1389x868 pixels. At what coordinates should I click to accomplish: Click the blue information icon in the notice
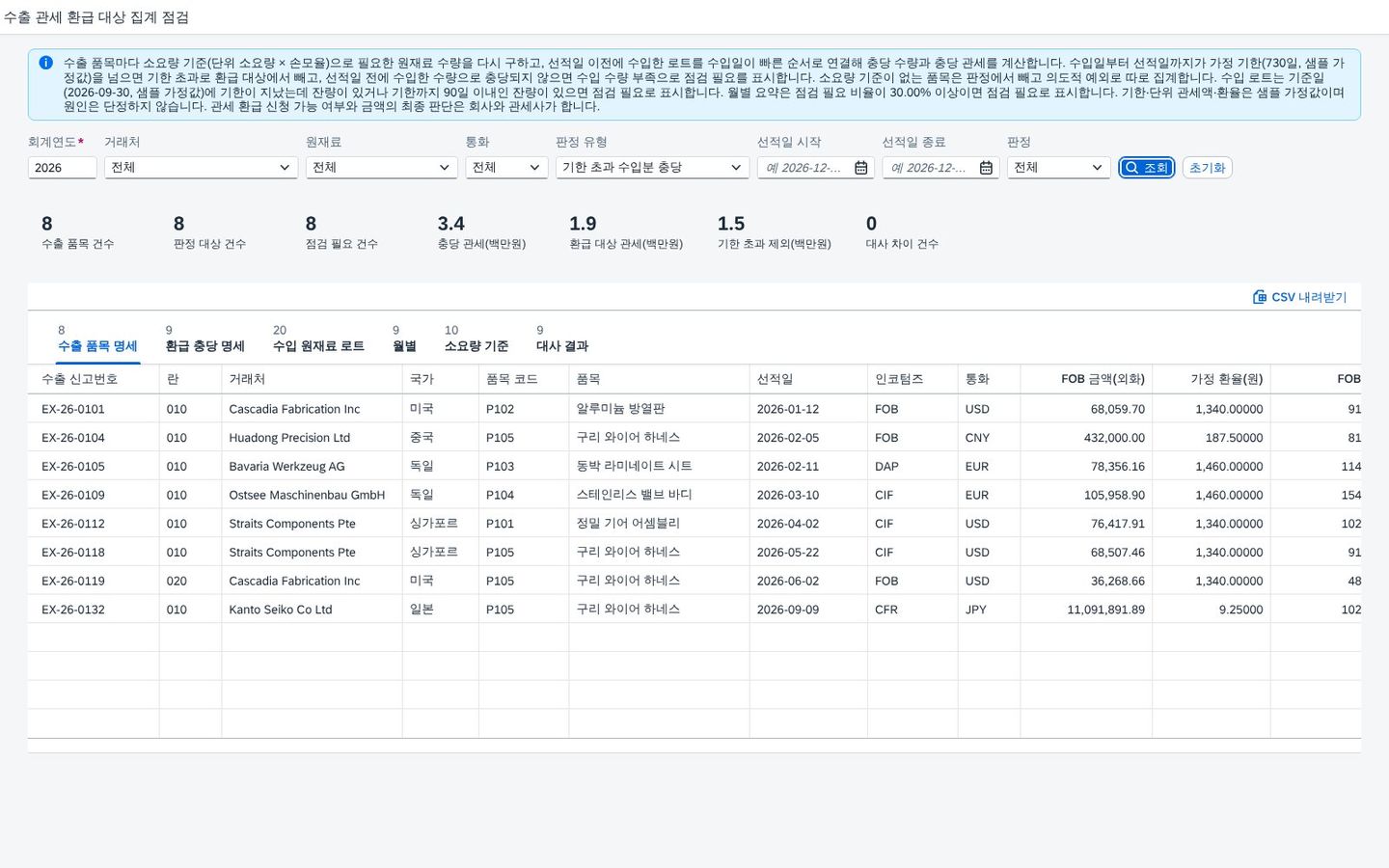click(x=45, y=63)
